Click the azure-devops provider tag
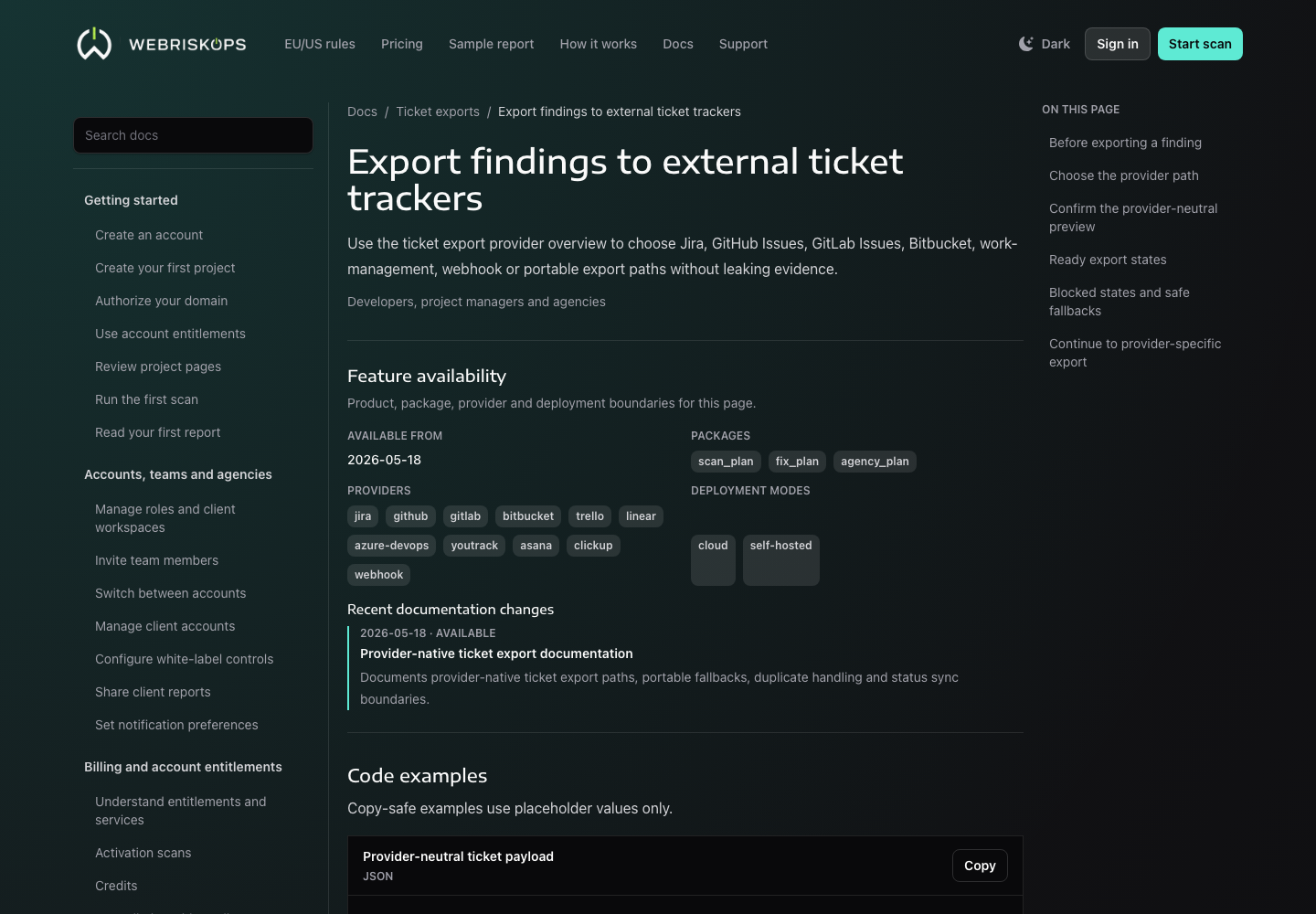This screenshot has width=1316, height=914. point(391,546)
